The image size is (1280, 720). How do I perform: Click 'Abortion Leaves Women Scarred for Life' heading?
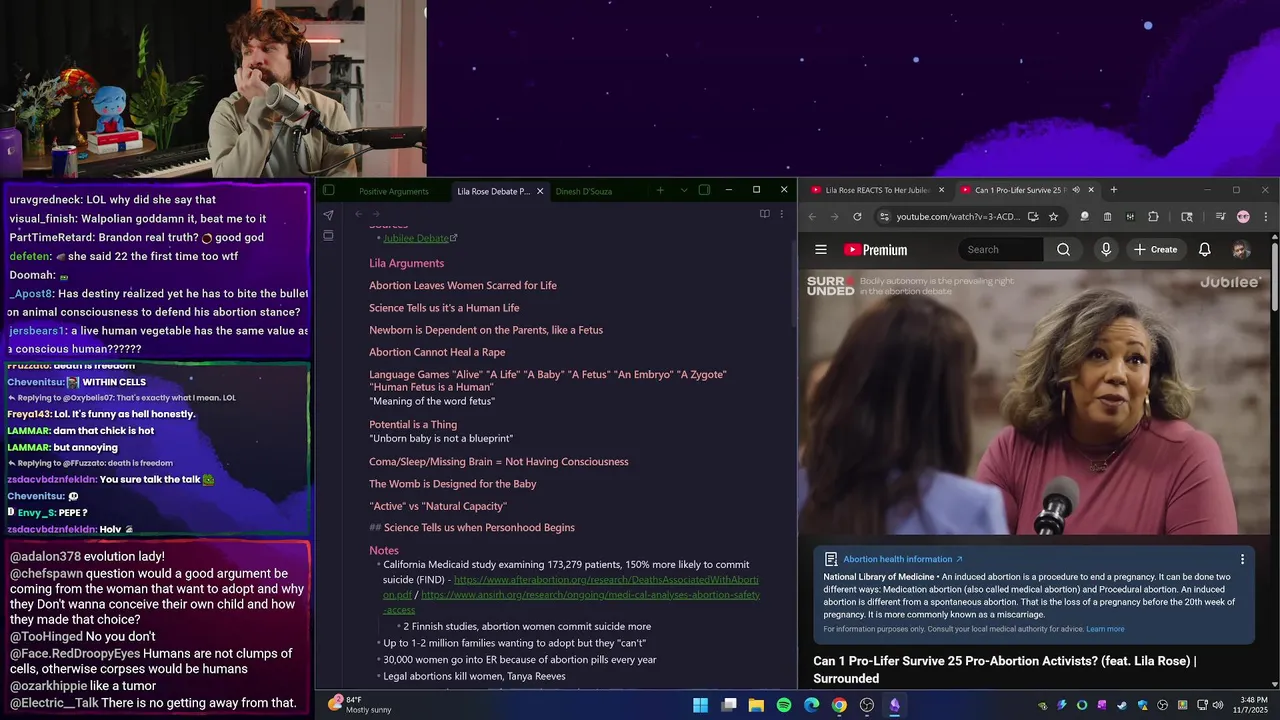click(463, 285)
